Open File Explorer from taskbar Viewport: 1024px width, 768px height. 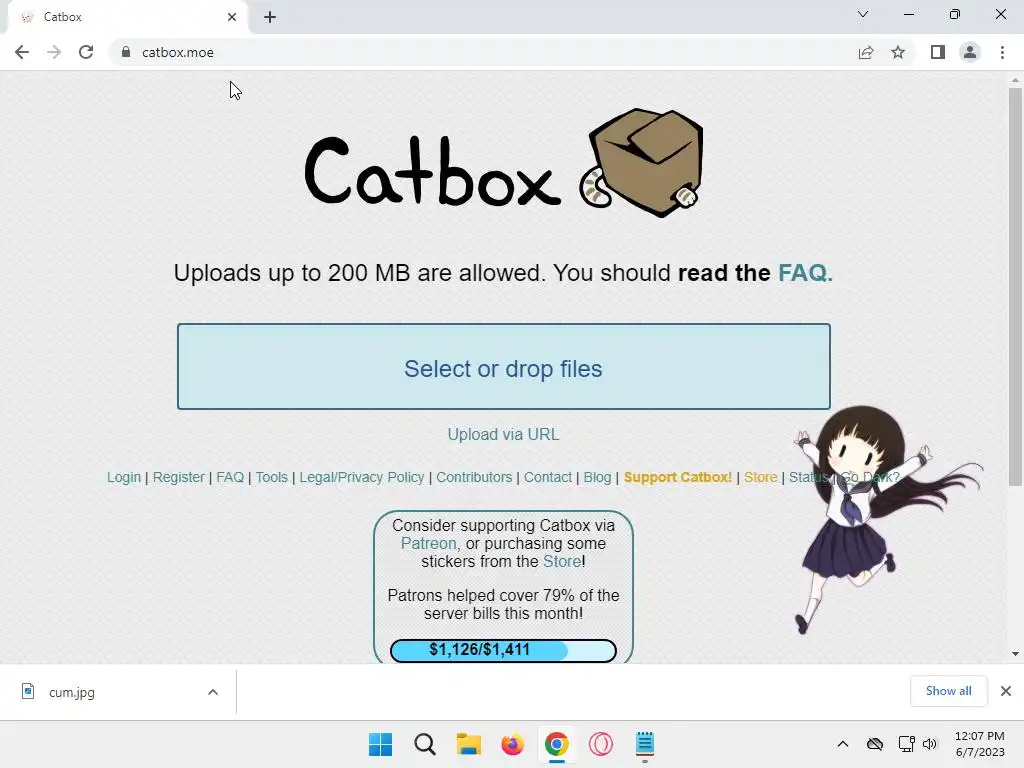(x=468, y=744)
